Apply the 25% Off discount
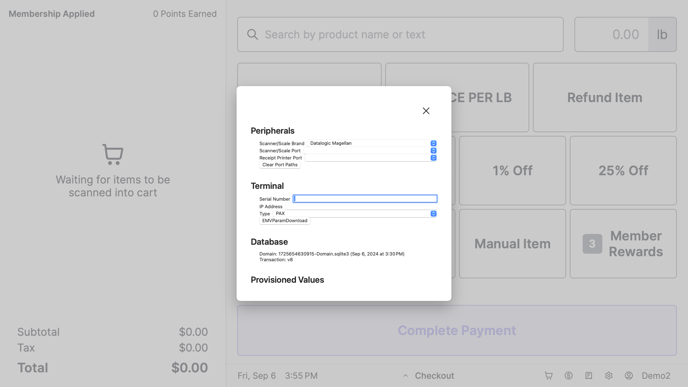 click(623, 171)
